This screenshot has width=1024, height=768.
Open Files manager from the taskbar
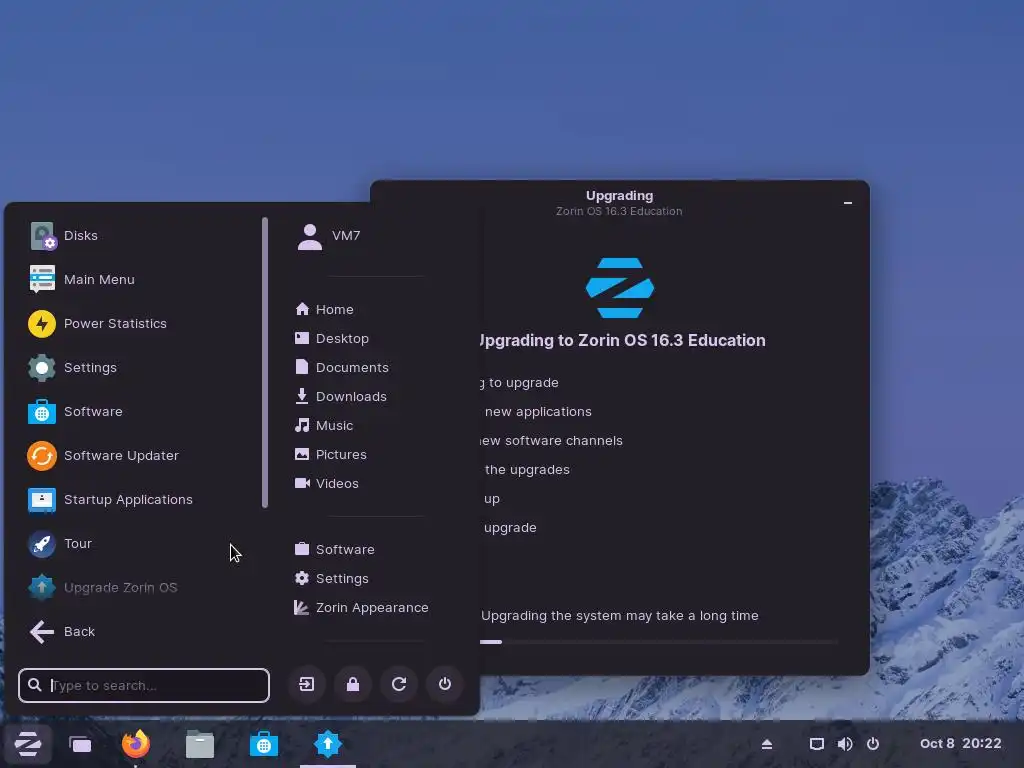pos(200,744)
